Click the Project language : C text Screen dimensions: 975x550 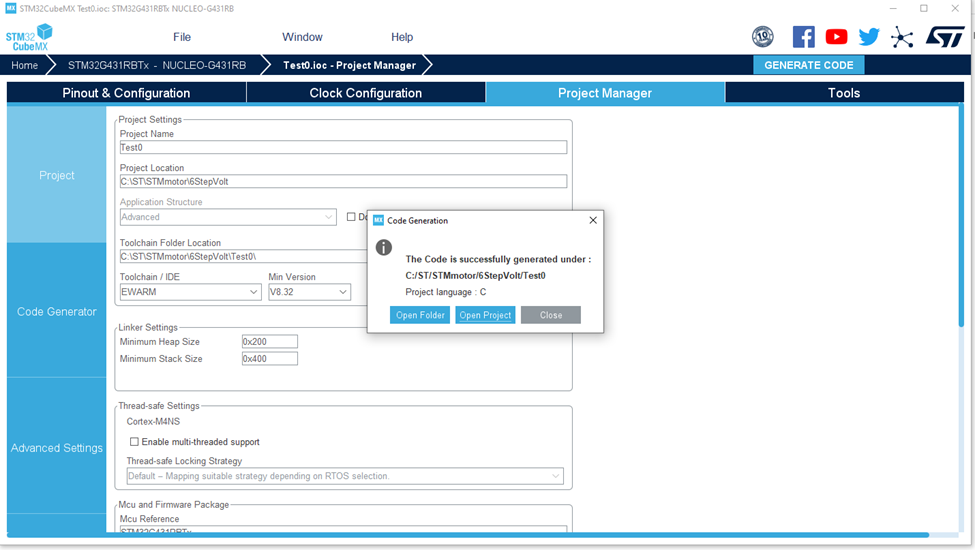coord(446,292)
